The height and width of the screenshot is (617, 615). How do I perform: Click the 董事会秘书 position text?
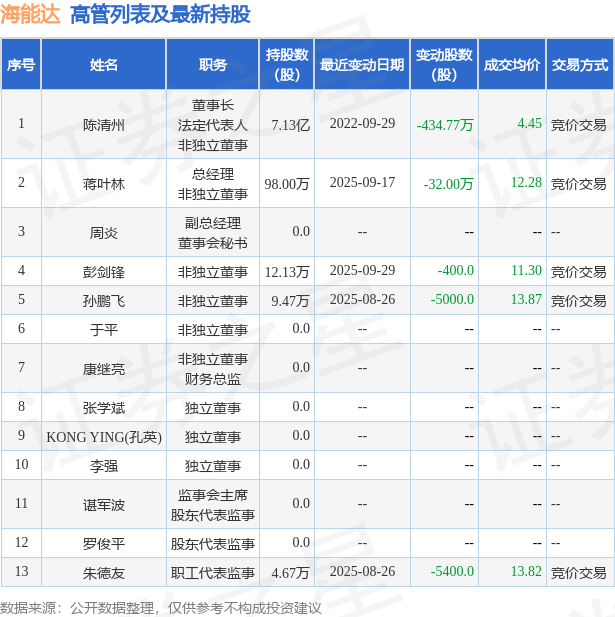pyautogui.click(x=212, y=243)
